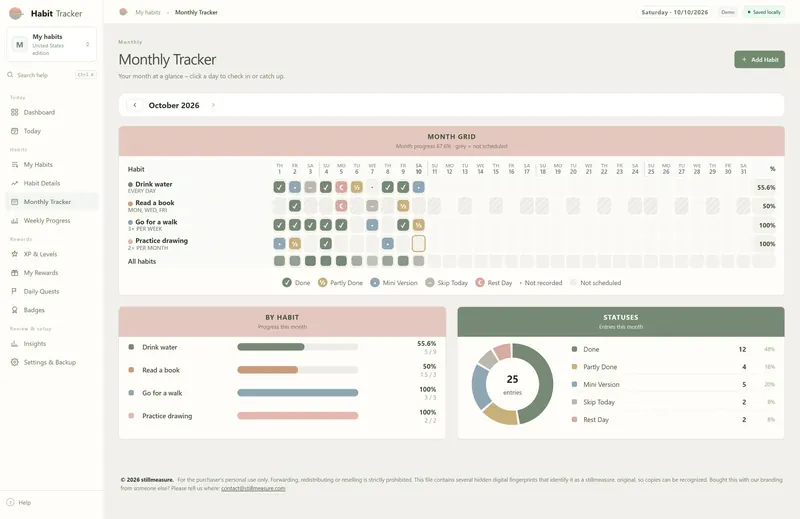Click the October 2026 month label
This screenshot has height=519, width=800.
coord(174,105)
